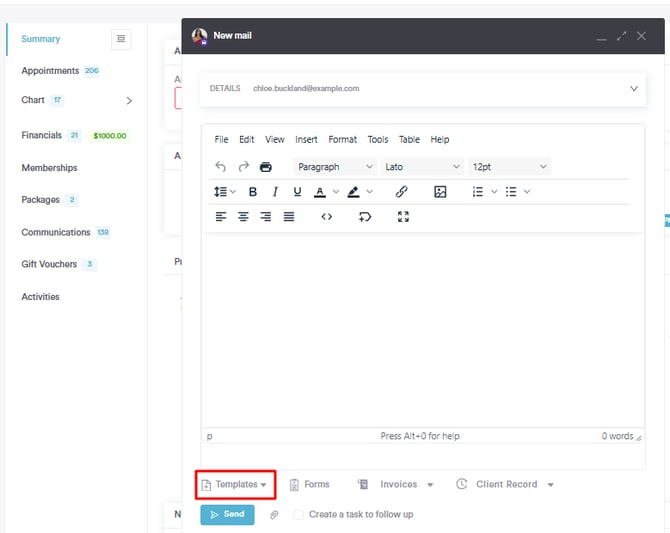Viewport: 670px width, 533px height.
Task: Insert a link with the chain icon
Action: pos(401,192)
